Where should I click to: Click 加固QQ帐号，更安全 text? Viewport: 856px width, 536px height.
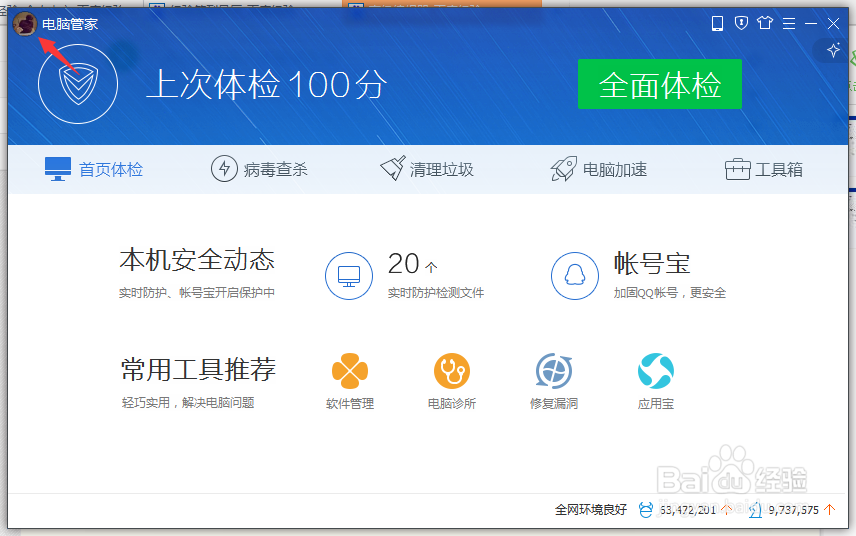coord(670,293)
